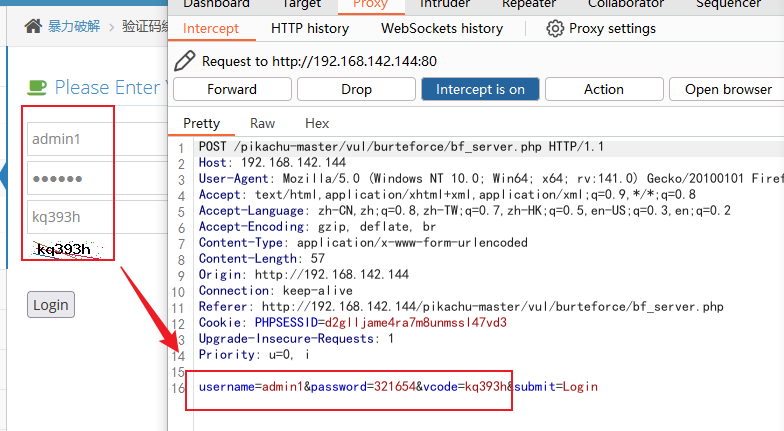Image resolution: width=784 pixels, height=431 pixels.
Task: Open the Repeater tab
Action: coord(529,4)
